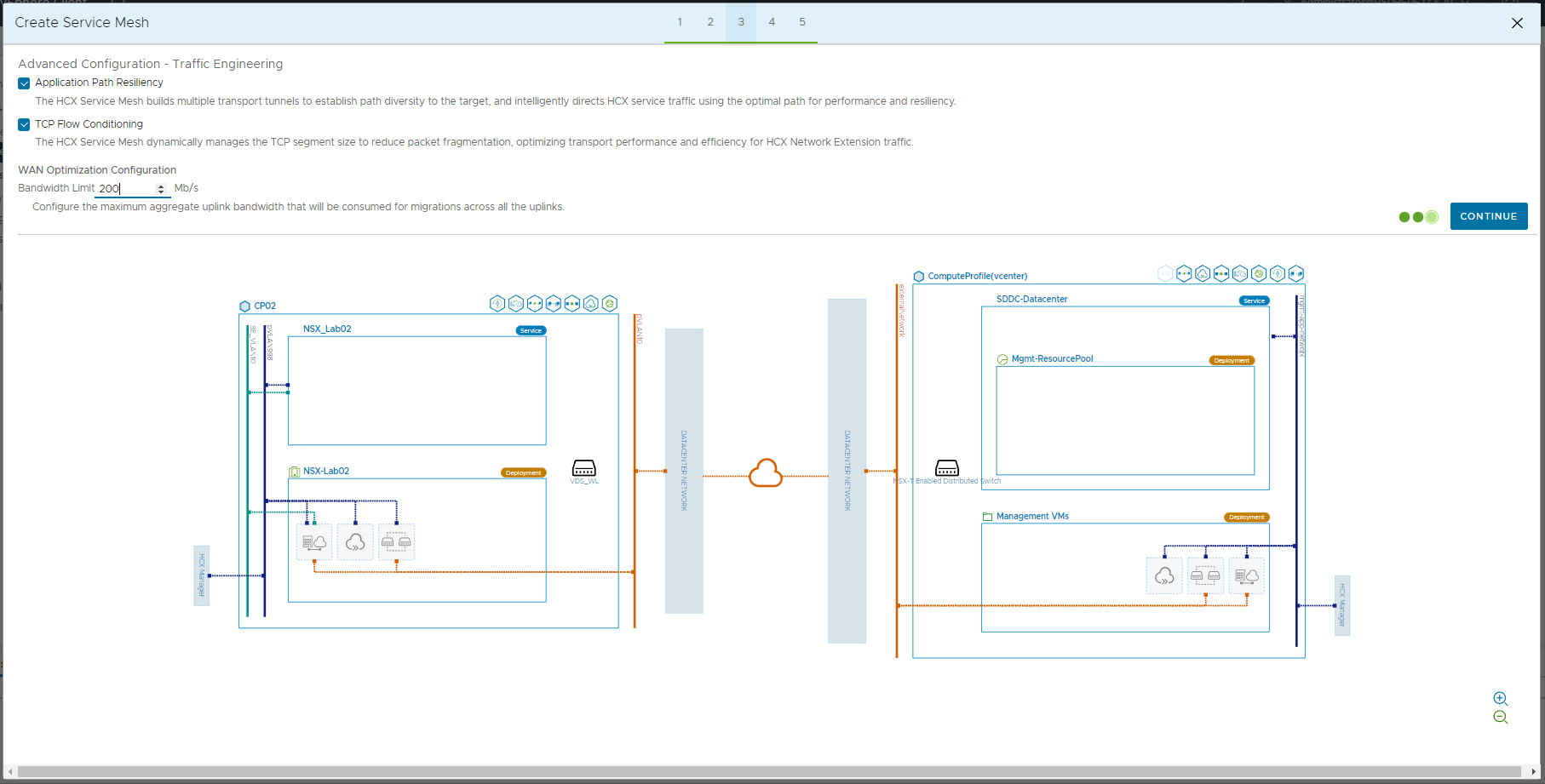Screen dimensions: 1545x784
Task: Select the interconnect appliance in Management VMs
Action: tap(1247, 576)
